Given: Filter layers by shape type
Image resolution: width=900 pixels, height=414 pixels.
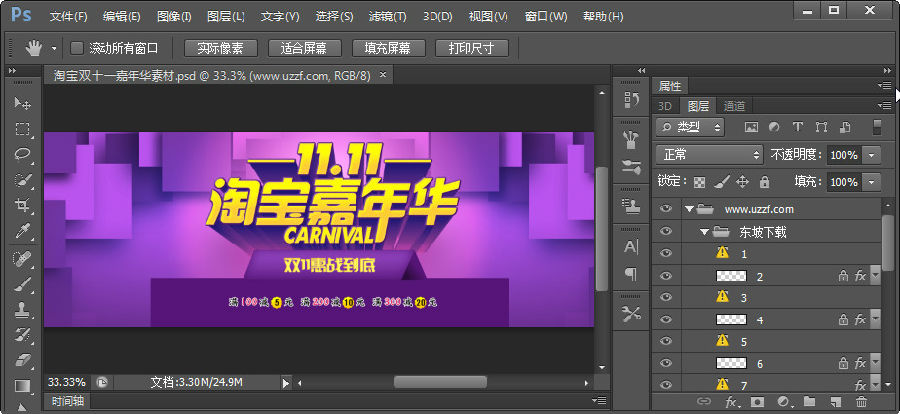Looking at the screenshot, I should click(x=821, y=127).
